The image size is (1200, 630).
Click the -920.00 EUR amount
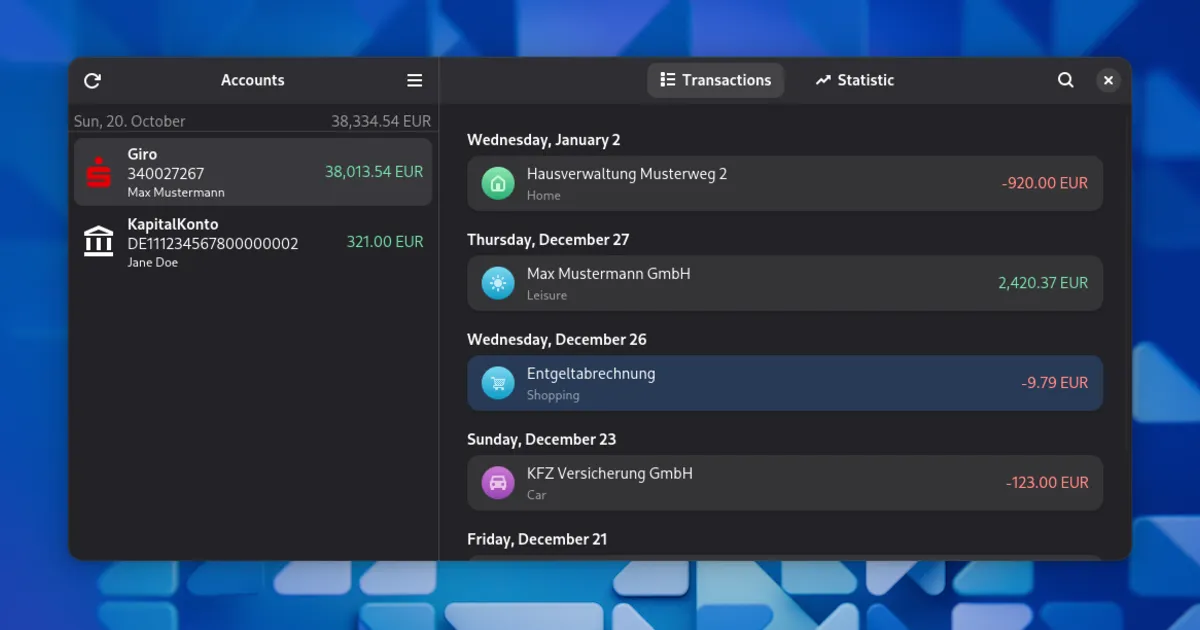pyautogui.click(x=1044, y=184)
